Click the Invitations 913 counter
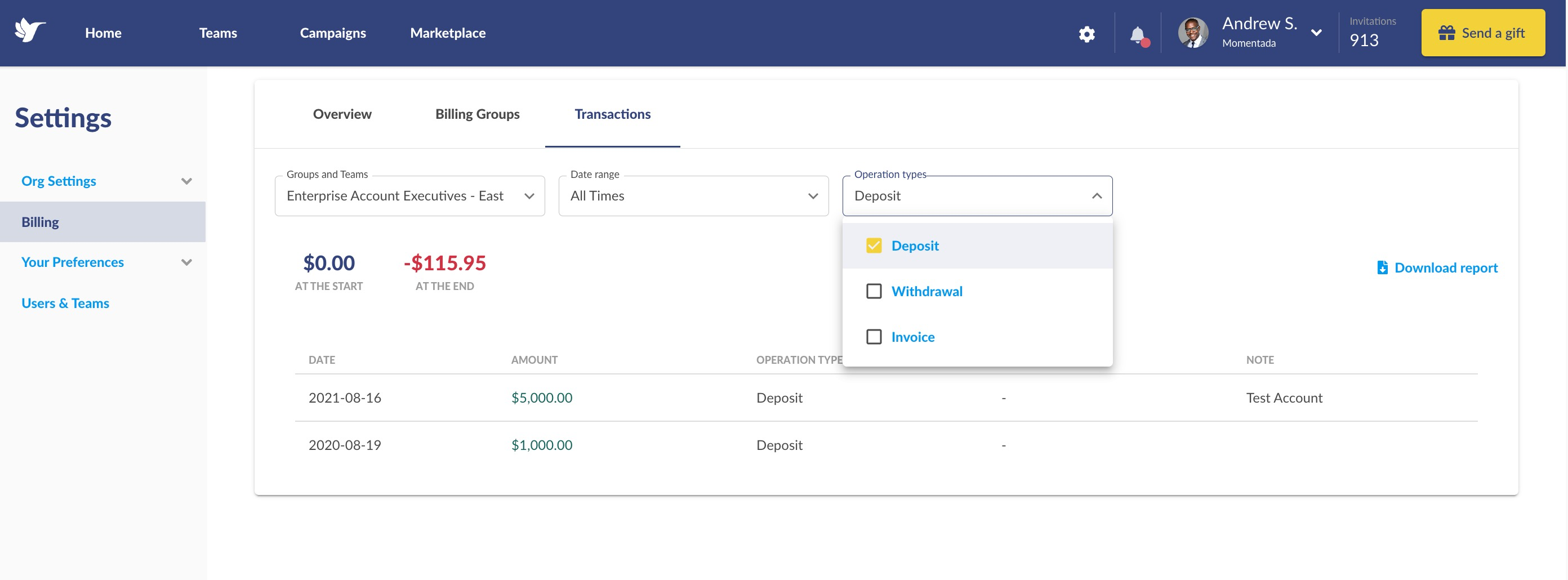This screenshot has height=580, width=1568. pos(1372,32)
